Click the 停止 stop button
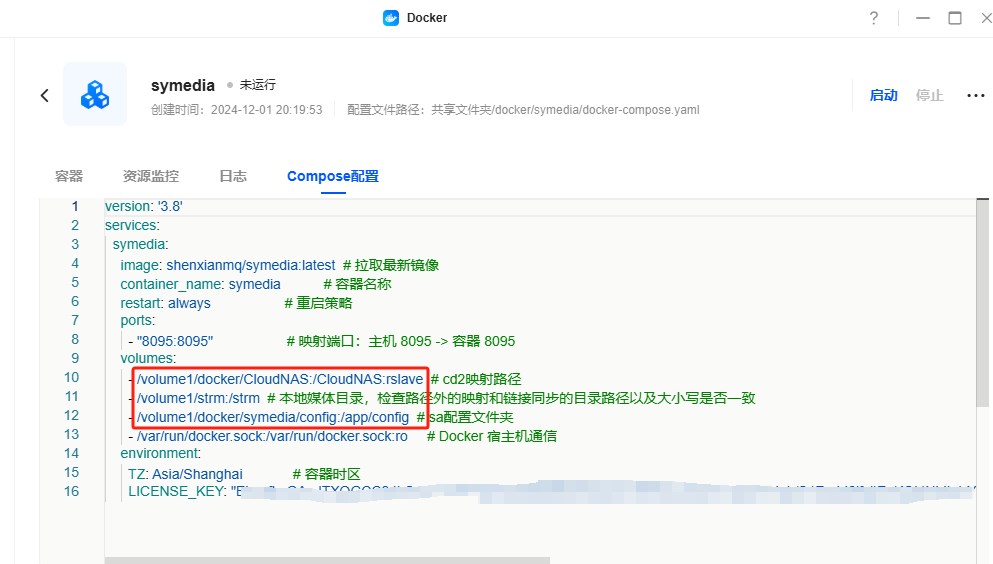Image resolution: width=993 pixels, height=564 pixels. click(929, 95)
